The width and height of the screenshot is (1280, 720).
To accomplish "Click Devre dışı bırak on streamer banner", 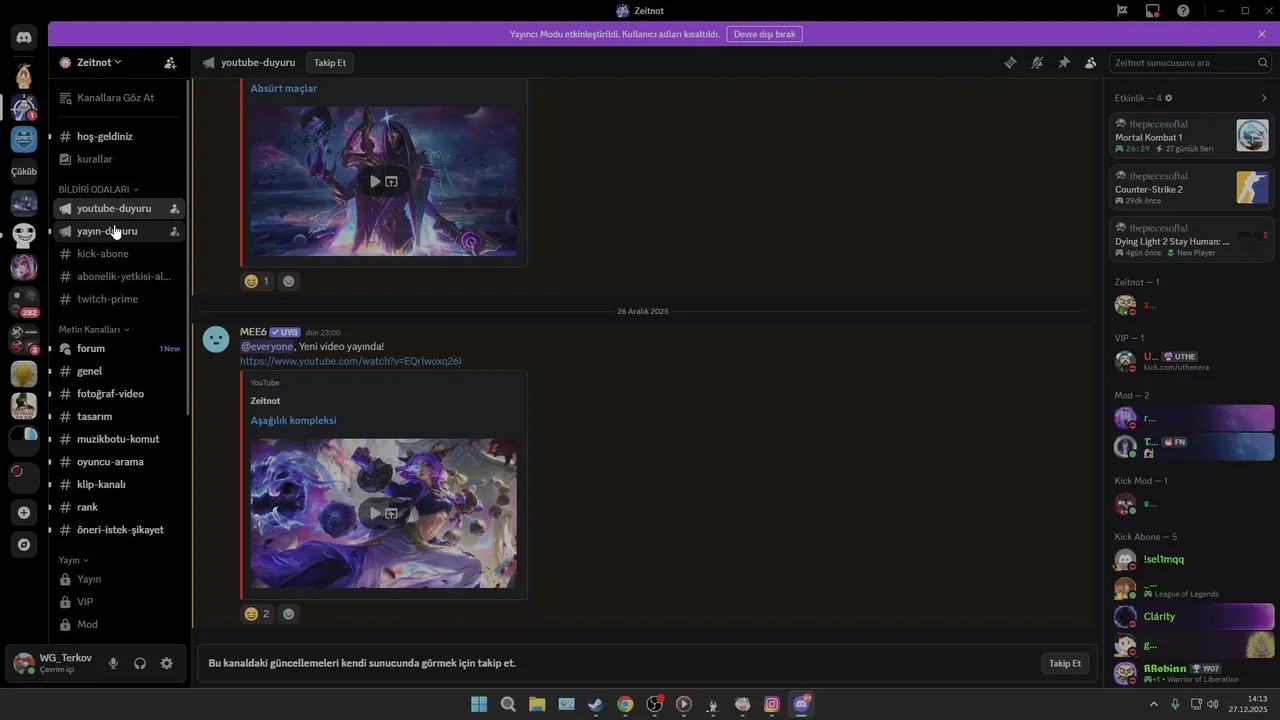I will pos(765,34).
